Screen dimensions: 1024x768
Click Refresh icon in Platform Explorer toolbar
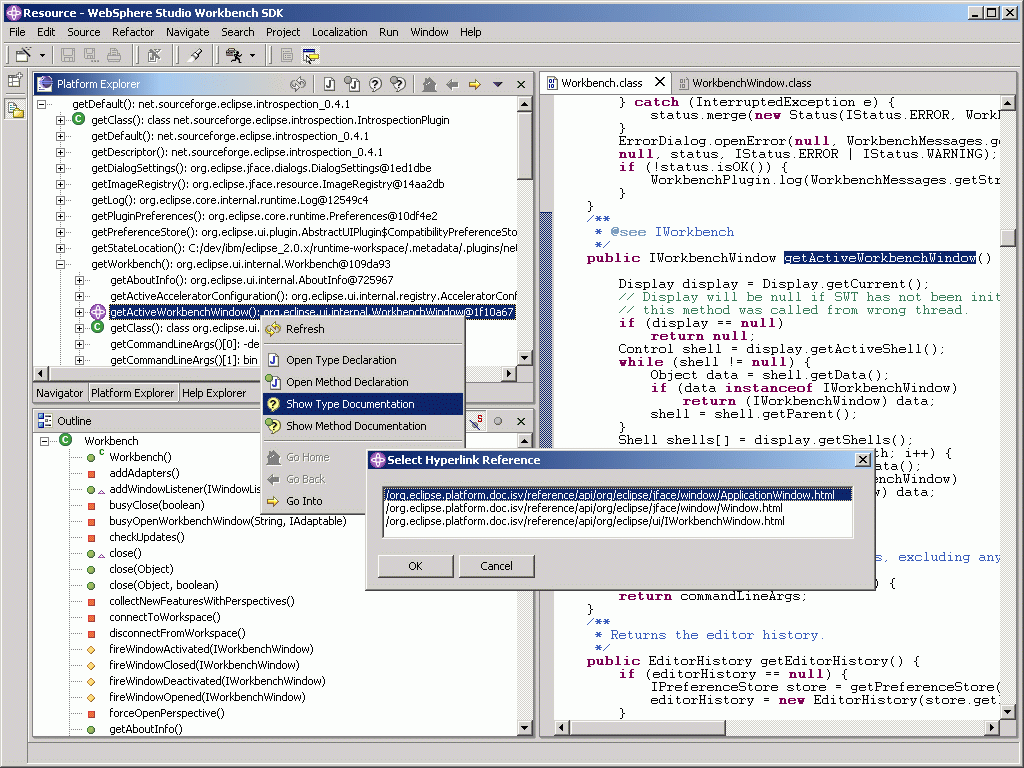[x=298, y=84]
